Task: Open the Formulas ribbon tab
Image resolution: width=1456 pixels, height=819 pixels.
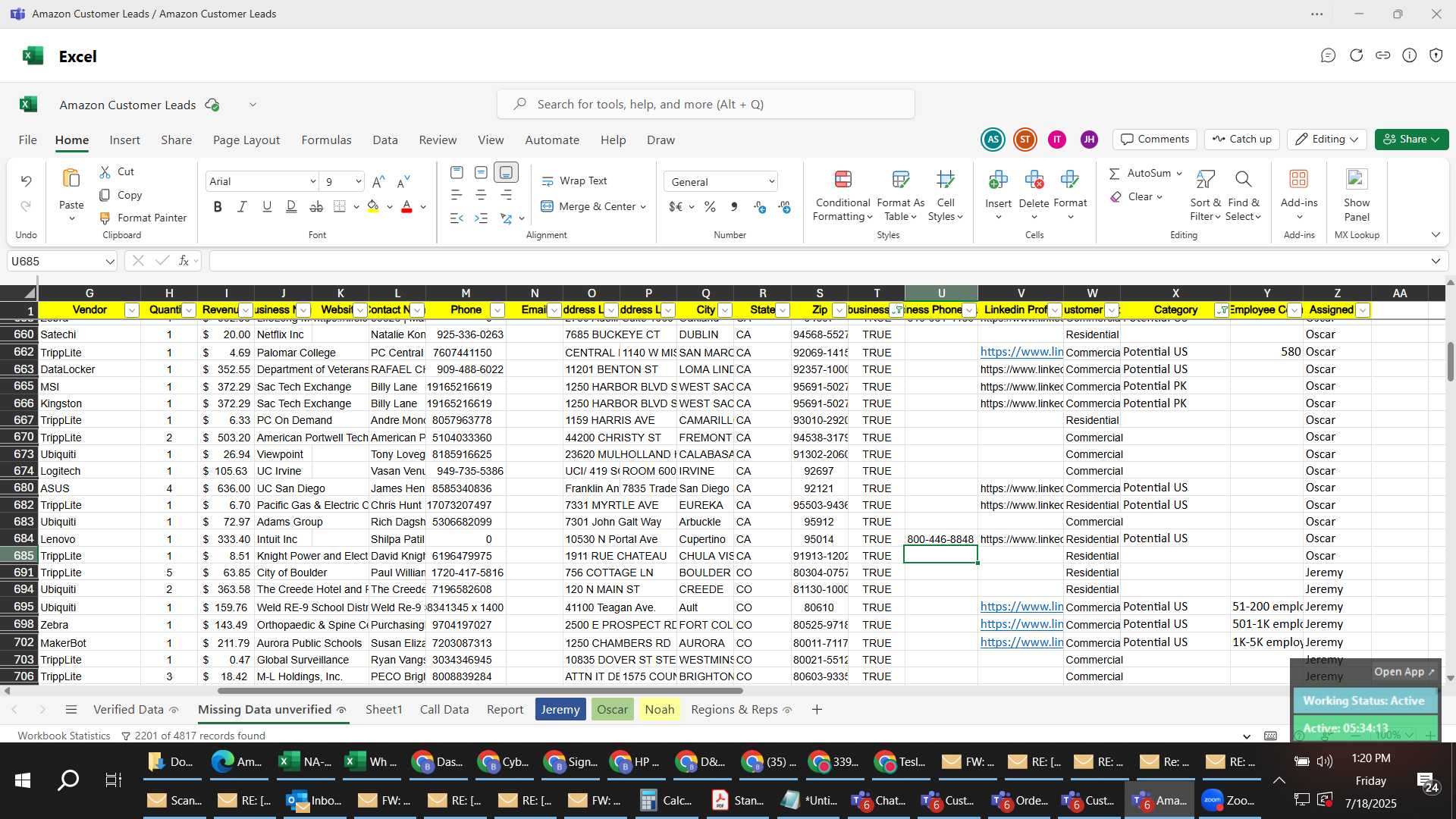Action: [326, 140]
